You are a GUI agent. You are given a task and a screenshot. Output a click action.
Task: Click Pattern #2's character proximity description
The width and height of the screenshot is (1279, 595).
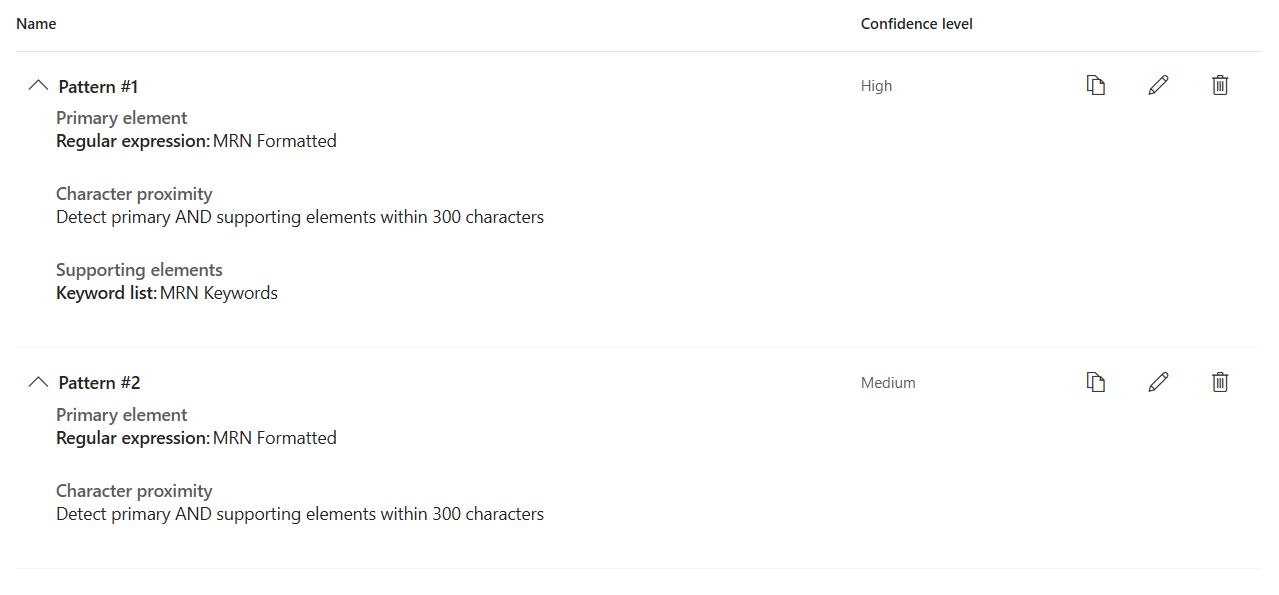300,514
